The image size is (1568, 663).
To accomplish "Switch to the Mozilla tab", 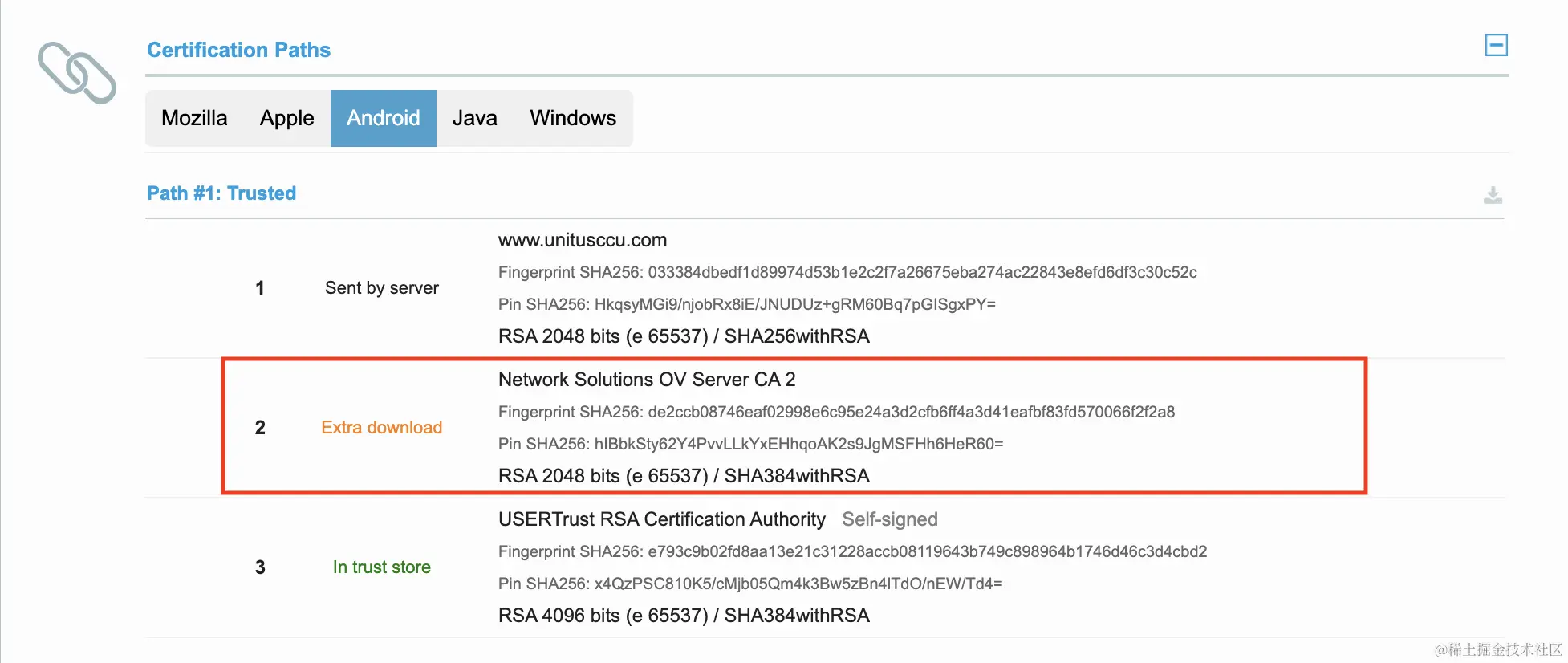I will [x=194, y=118].
